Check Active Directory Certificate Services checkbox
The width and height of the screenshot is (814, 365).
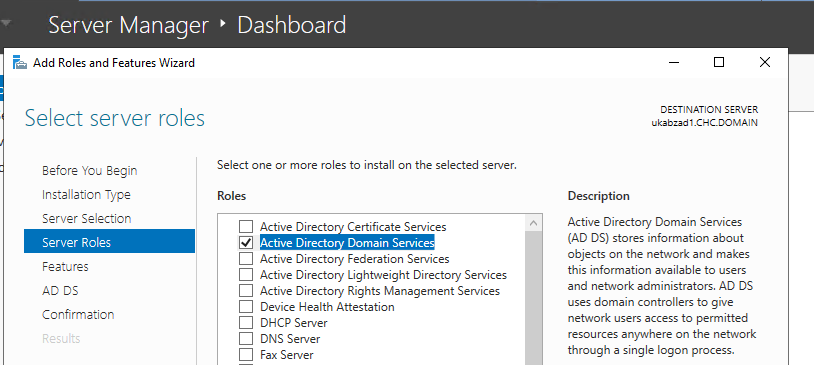pos(246,226)
